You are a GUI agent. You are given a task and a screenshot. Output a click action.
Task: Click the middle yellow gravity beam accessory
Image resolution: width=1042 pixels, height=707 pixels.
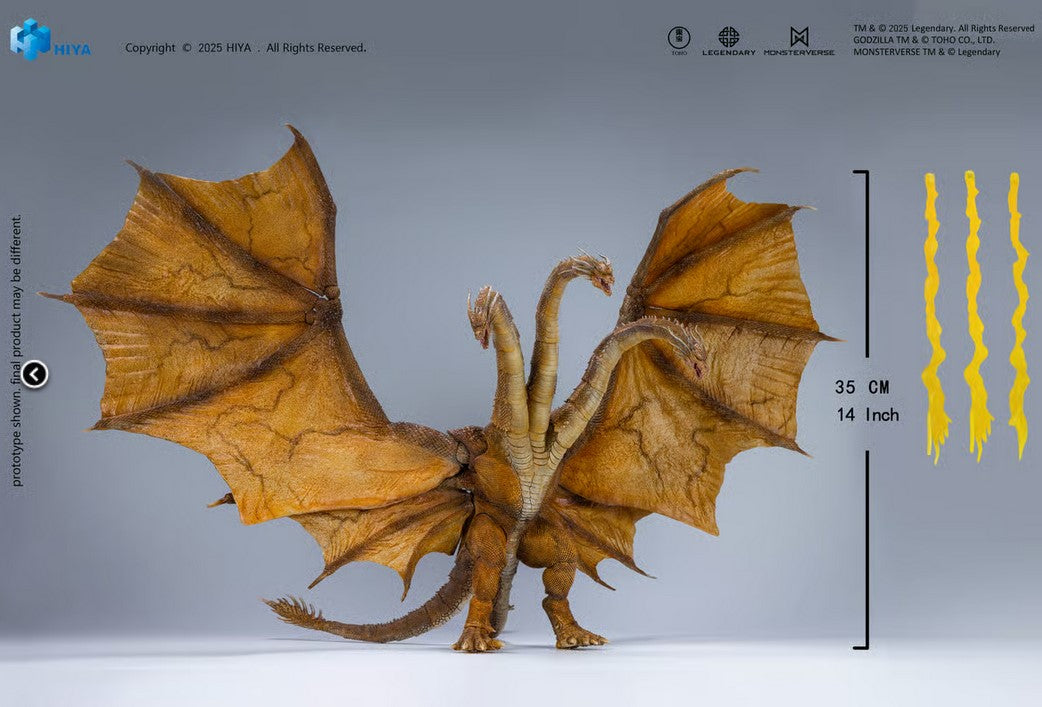point(977,316)
